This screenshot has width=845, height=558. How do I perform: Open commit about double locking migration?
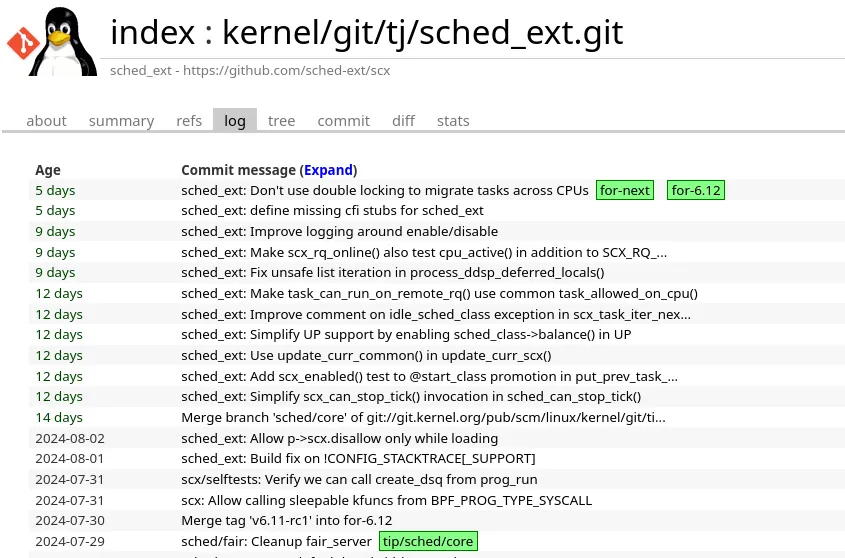point(384,190)
